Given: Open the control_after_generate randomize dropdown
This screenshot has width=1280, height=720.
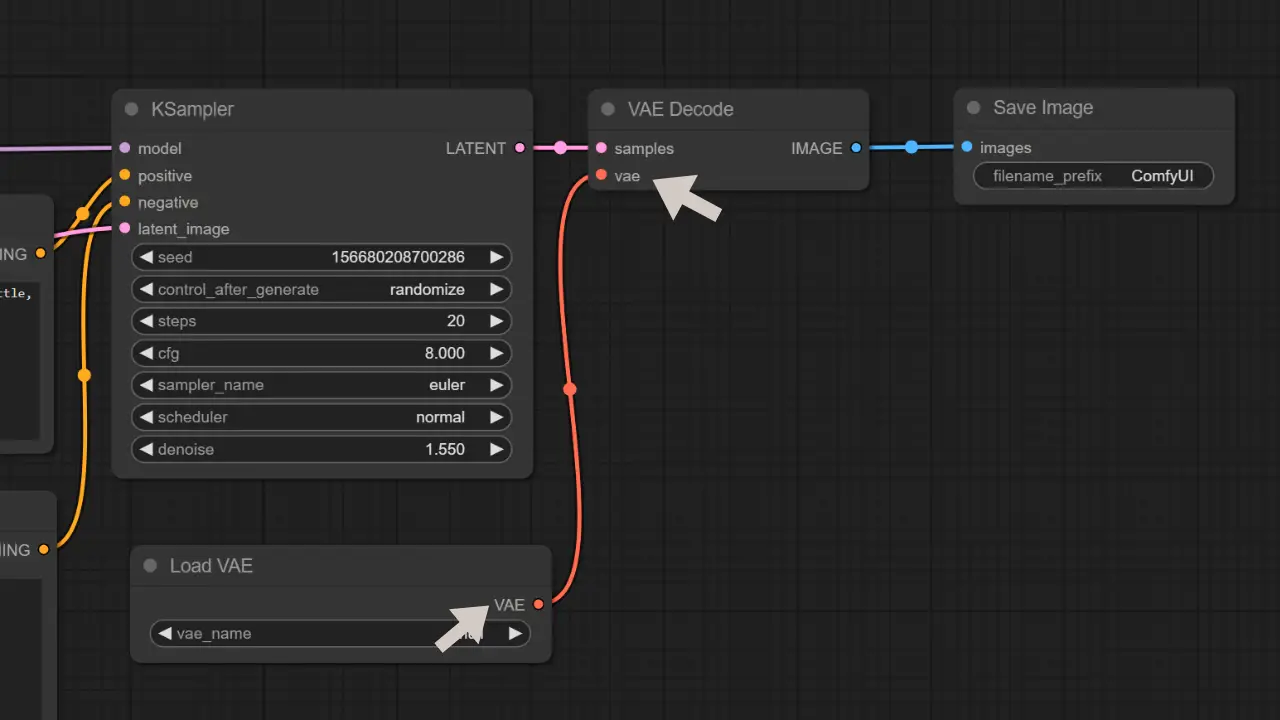Looking at the screenshot, I should pyautogui.click(x=321, y=289).
